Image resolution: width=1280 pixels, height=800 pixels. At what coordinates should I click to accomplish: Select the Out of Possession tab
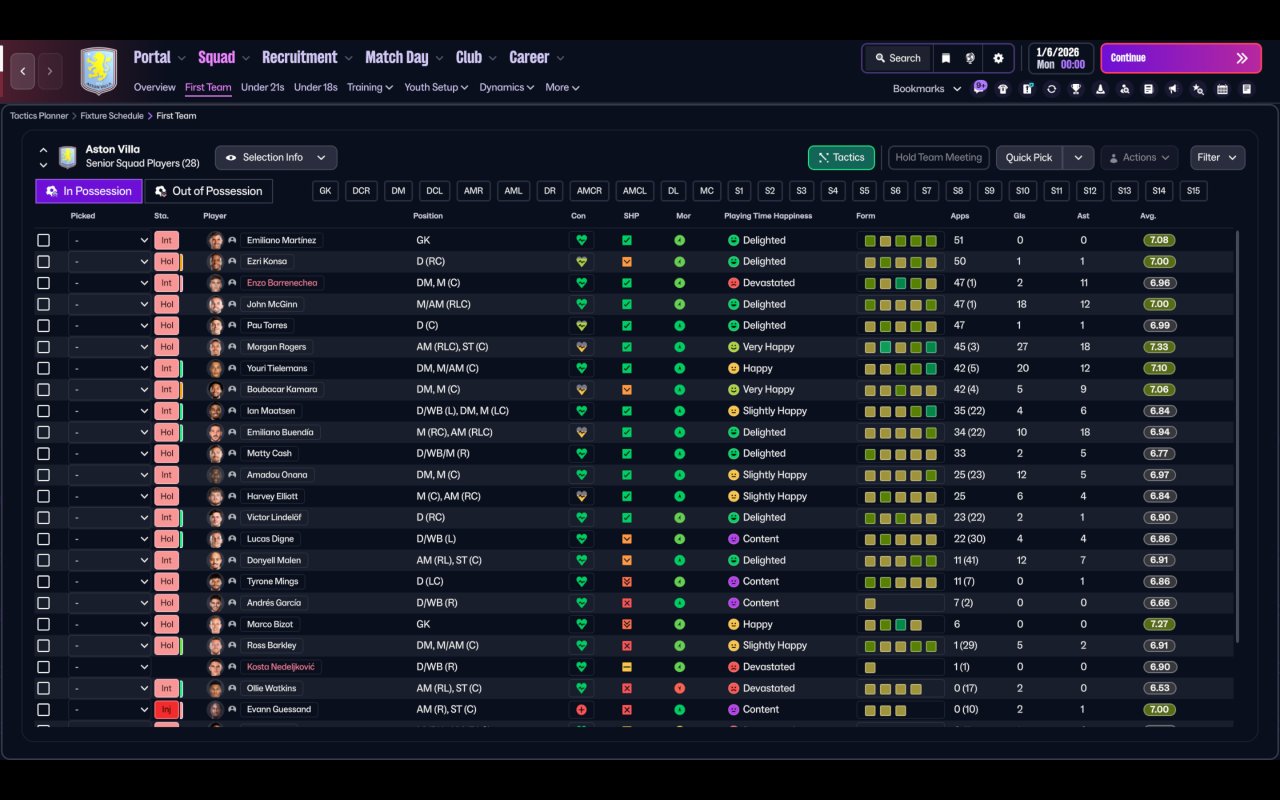209,191
